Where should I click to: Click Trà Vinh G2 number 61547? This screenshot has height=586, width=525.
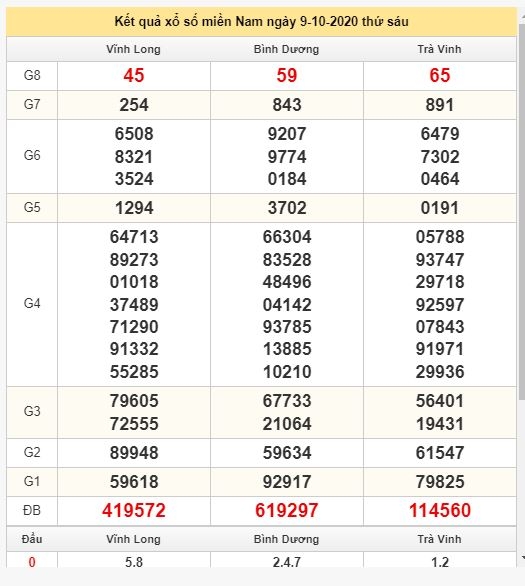coord(440,453)
